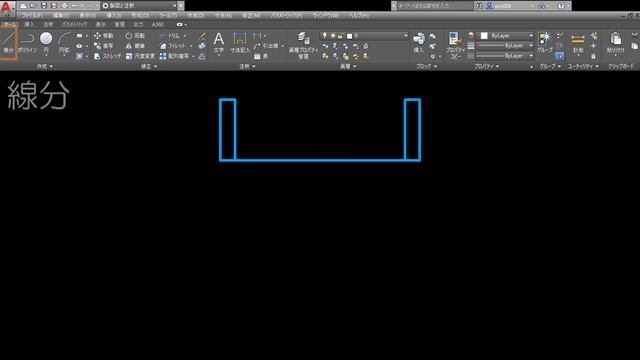
Task: Switch to the 出力 ribbon tab
Action: pos(138,24)
